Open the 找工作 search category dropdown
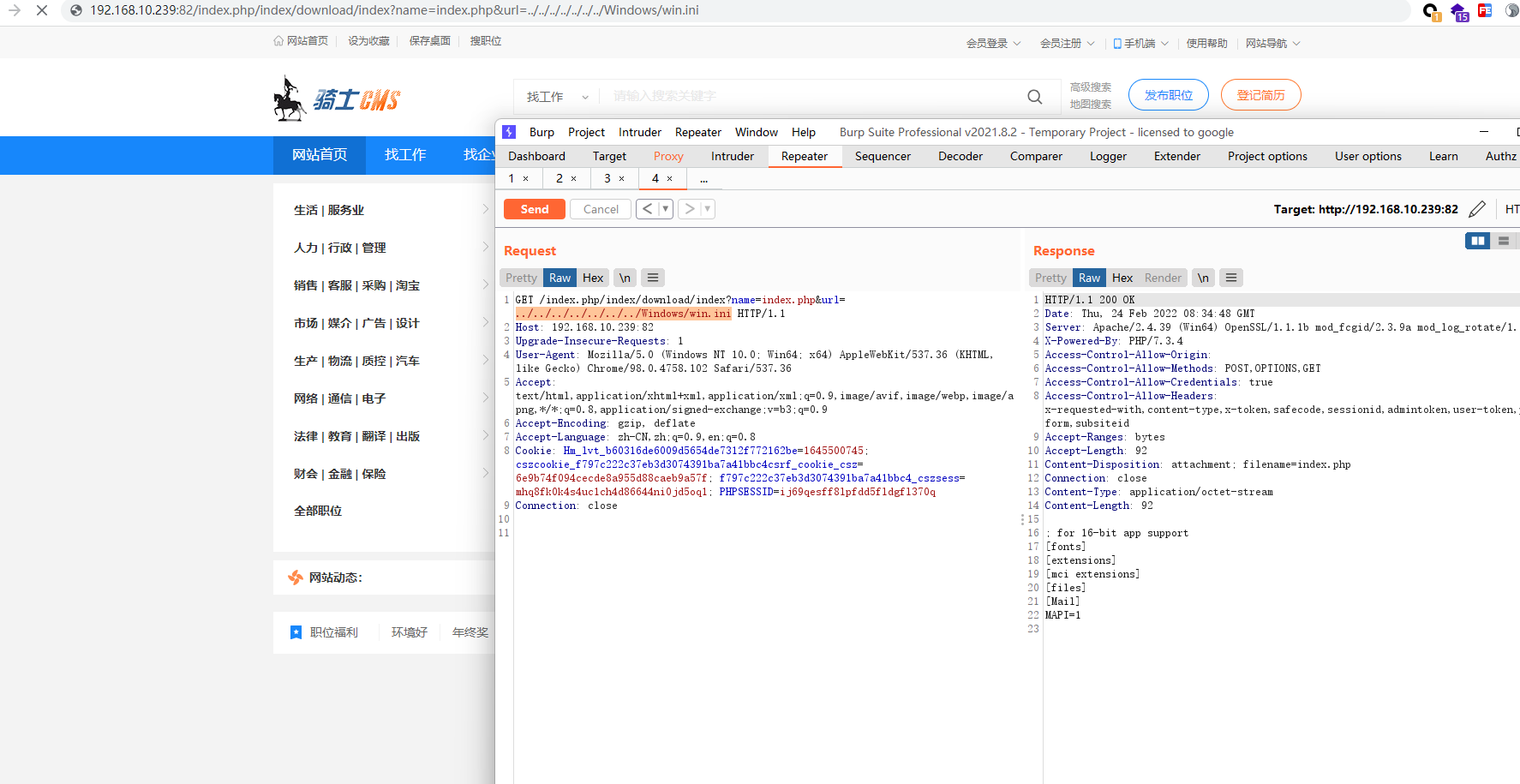1520x784 pixels. (x=555, y=96)
